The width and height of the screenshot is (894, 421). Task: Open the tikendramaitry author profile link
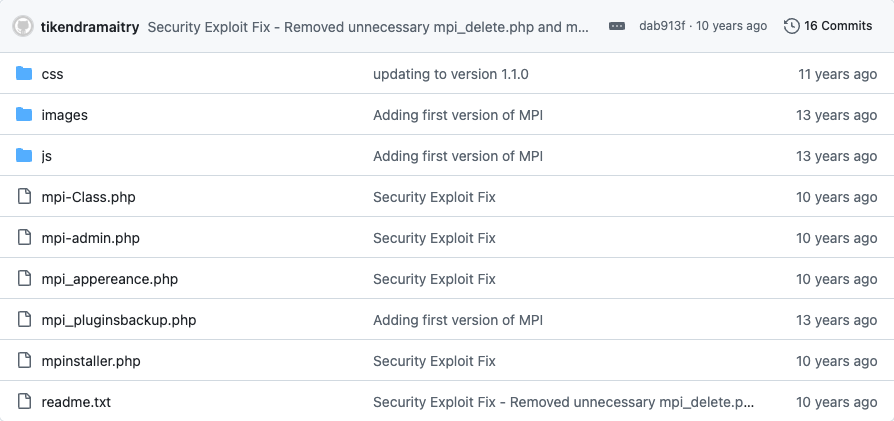click(90, 26)
